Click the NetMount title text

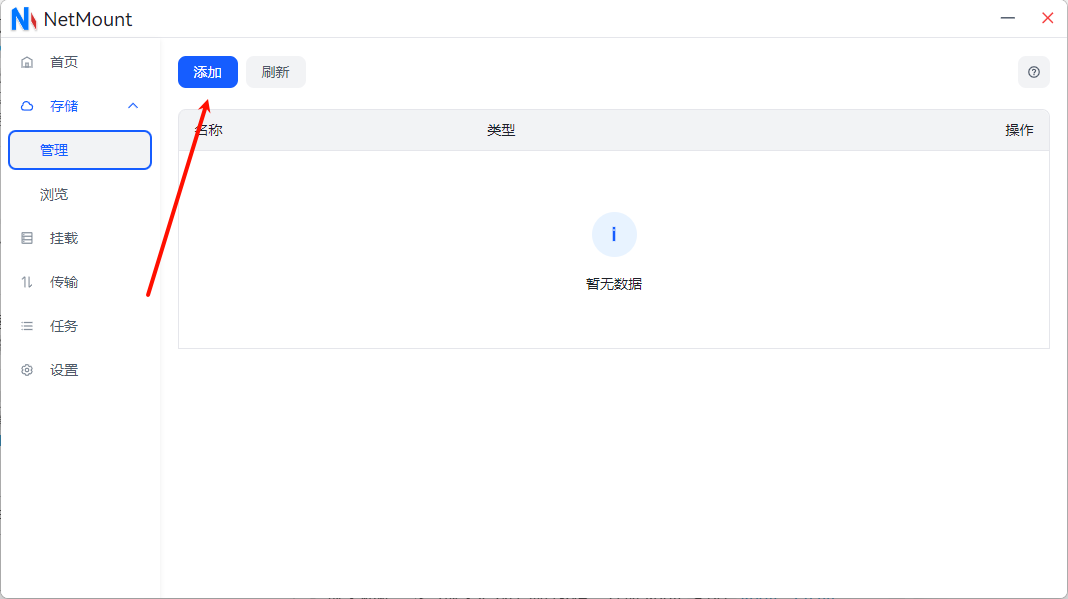(x=88, y=19)
